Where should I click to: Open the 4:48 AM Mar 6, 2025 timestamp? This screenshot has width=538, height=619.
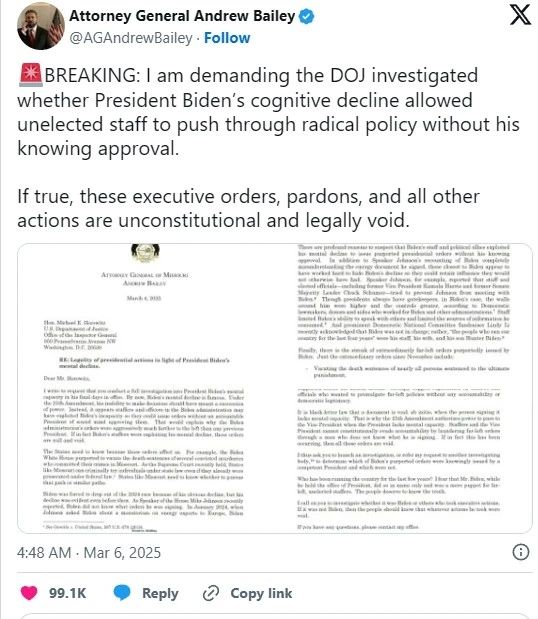click(89, 552)
